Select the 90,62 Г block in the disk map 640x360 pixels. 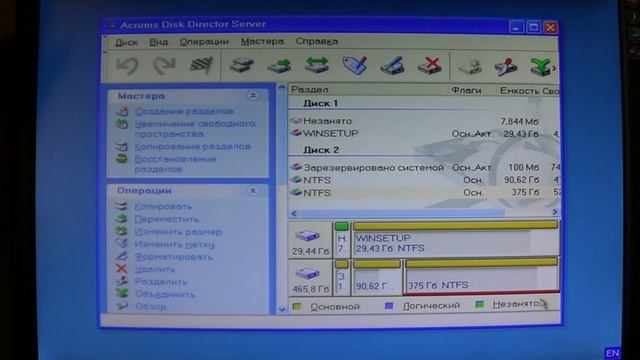[377, 277]
